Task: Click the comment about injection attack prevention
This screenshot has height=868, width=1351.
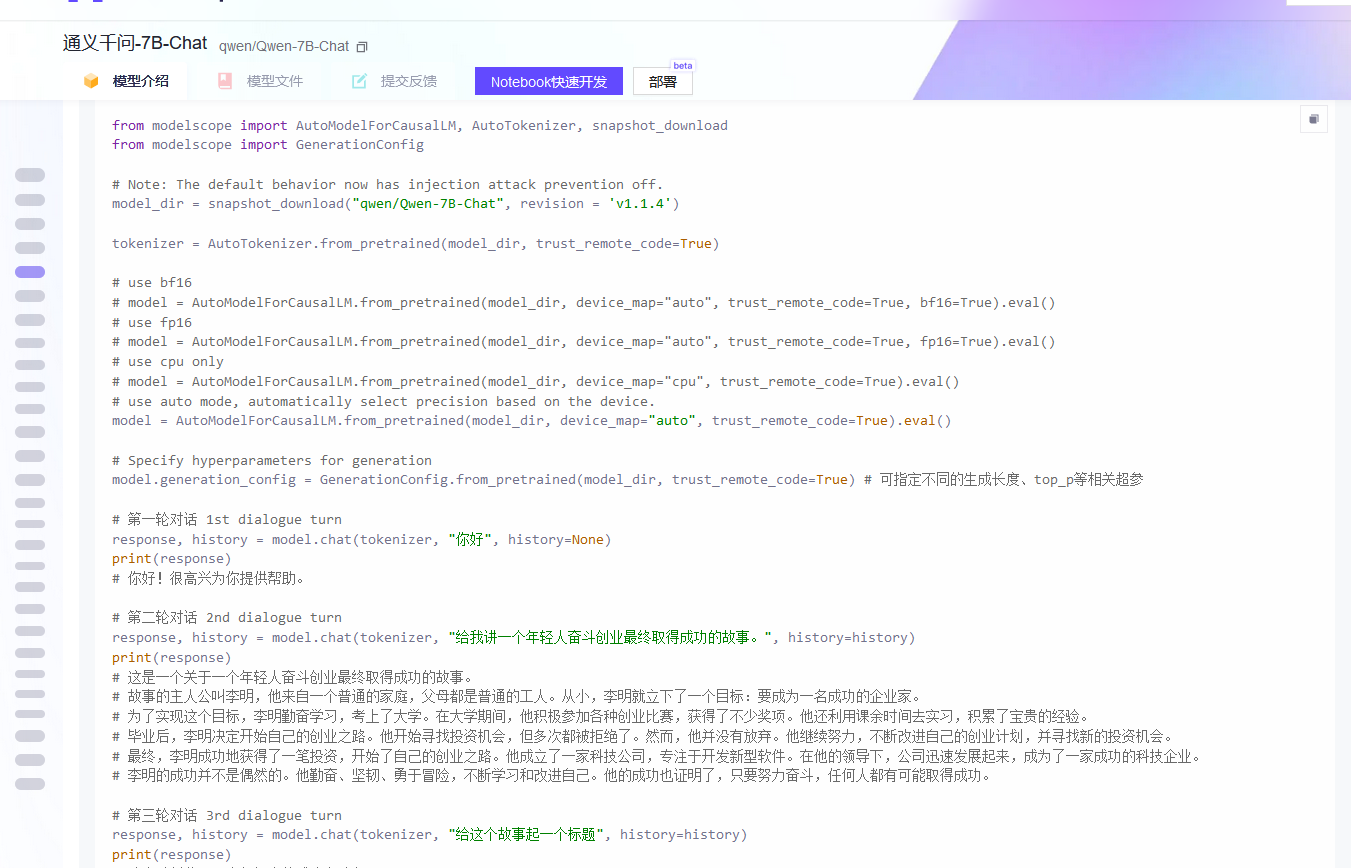Action: coord(387,184)
